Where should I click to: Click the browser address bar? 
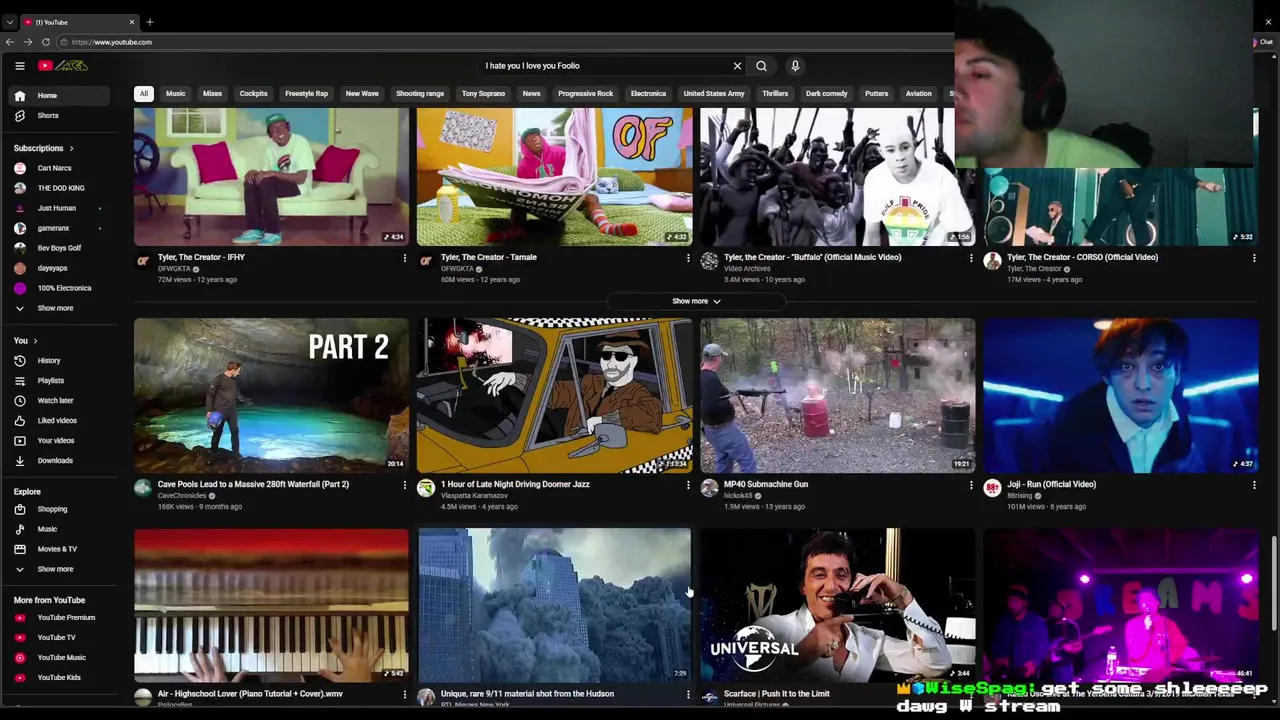[x=500, y=42]
